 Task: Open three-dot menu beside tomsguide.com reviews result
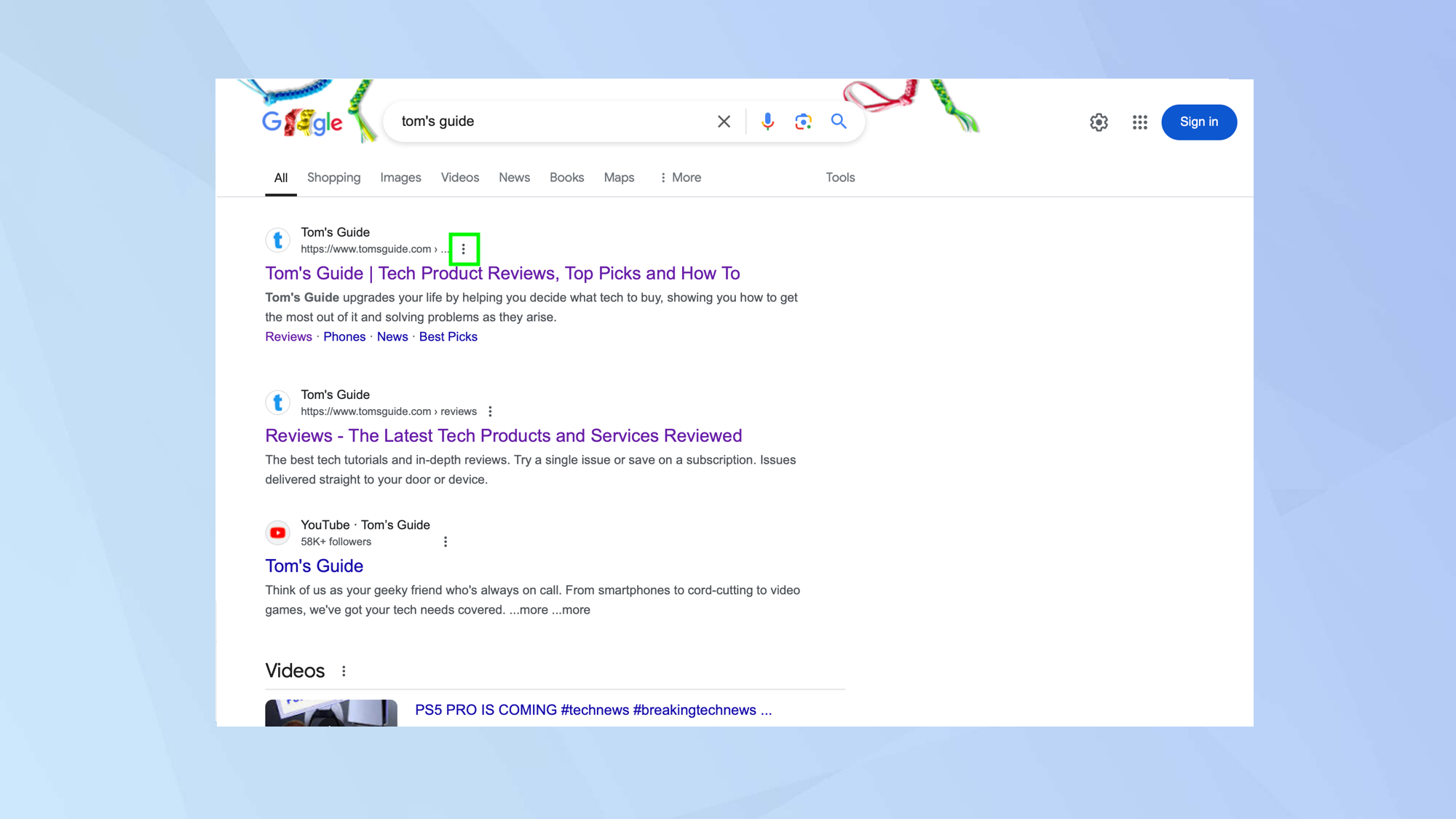[x=490, y=411]
